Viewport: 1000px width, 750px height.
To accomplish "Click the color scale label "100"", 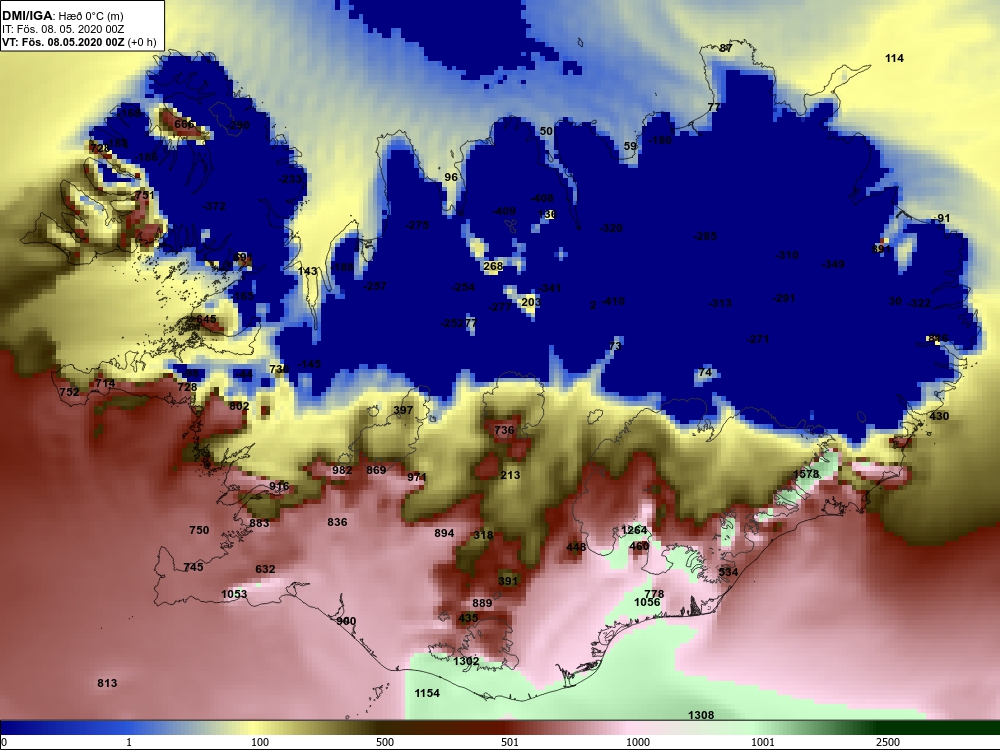I will click(x=260, y=742).
